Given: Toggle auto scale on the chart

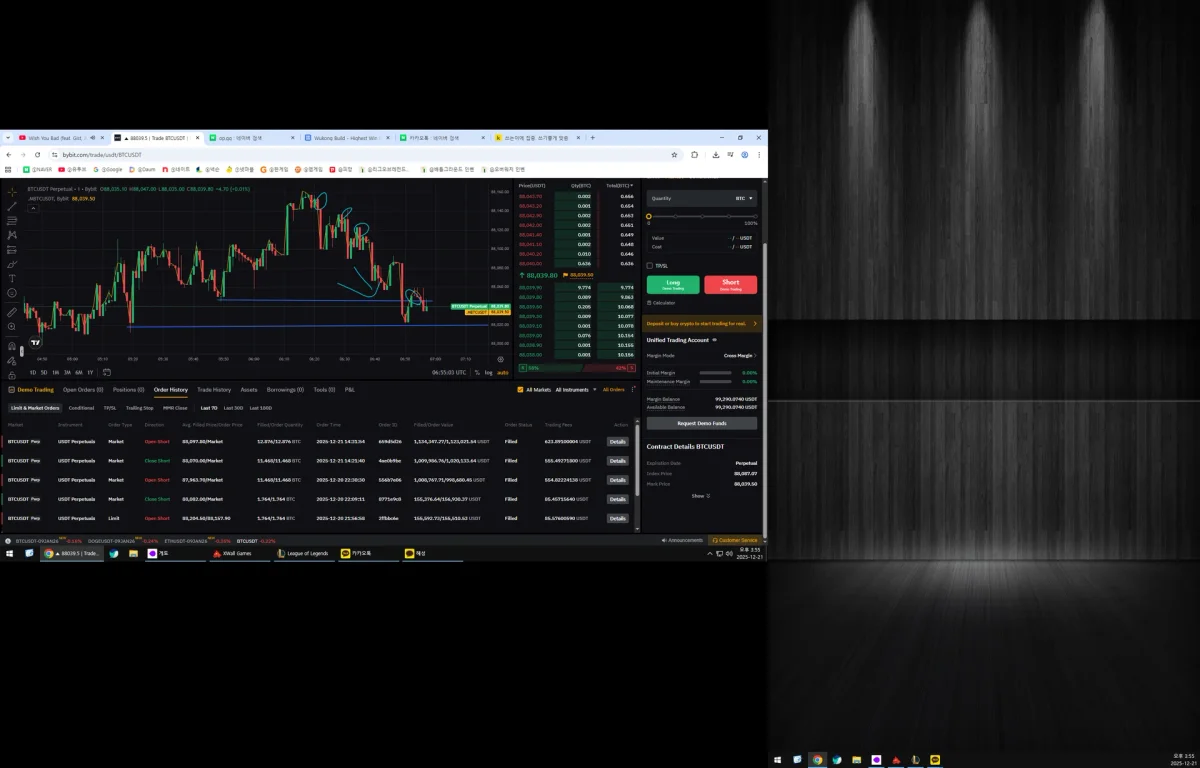Looking at the screenshot, I should pyautogui.click(x=503, y=372).
